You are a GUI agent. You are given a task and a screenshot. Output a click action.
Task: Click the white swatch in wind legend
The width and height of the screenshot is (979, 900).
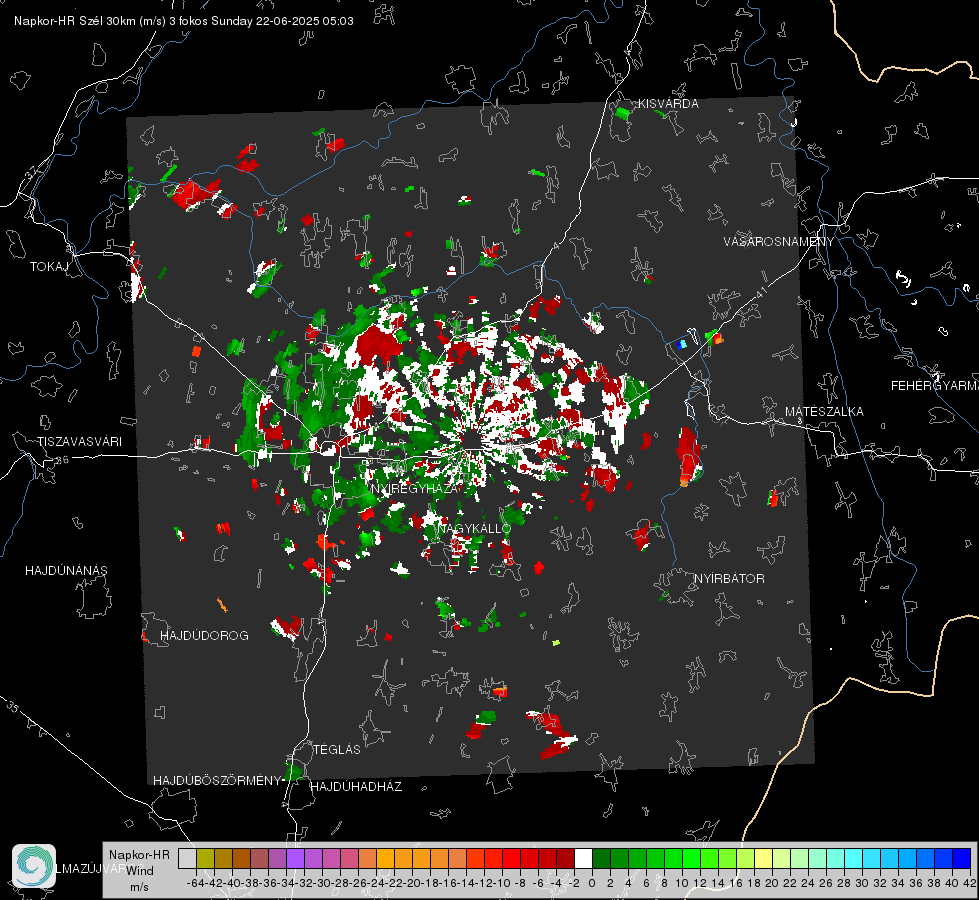coord(583,859)
